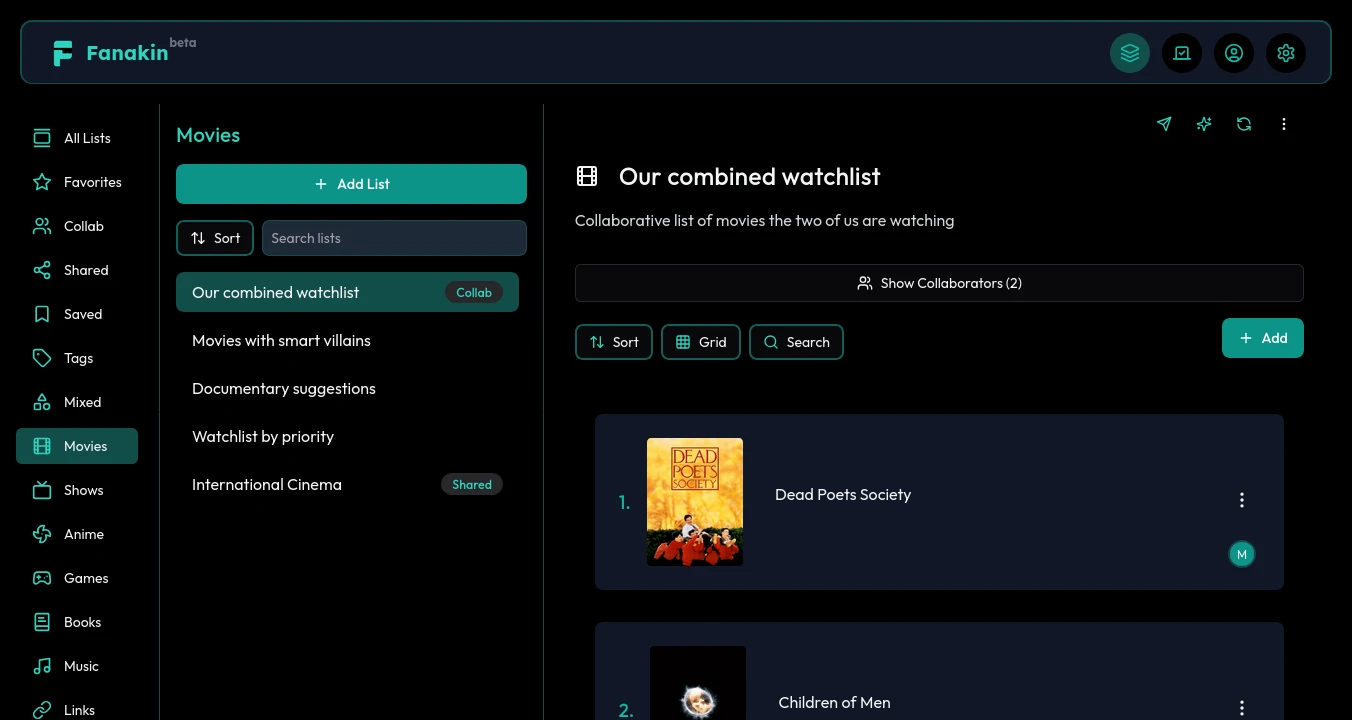Screen dimensions: 1352x720
Task: Open the Lists stack icon in top bar
Action: 1130,53
